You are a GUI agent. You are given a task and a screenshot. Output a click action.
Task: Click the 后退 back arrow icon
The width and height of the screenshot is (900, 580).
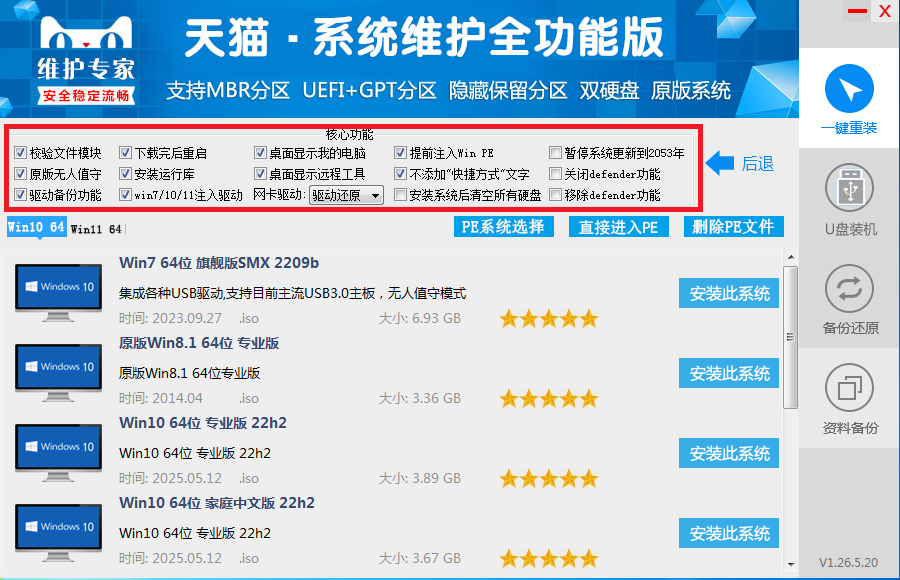coord(720,163)
